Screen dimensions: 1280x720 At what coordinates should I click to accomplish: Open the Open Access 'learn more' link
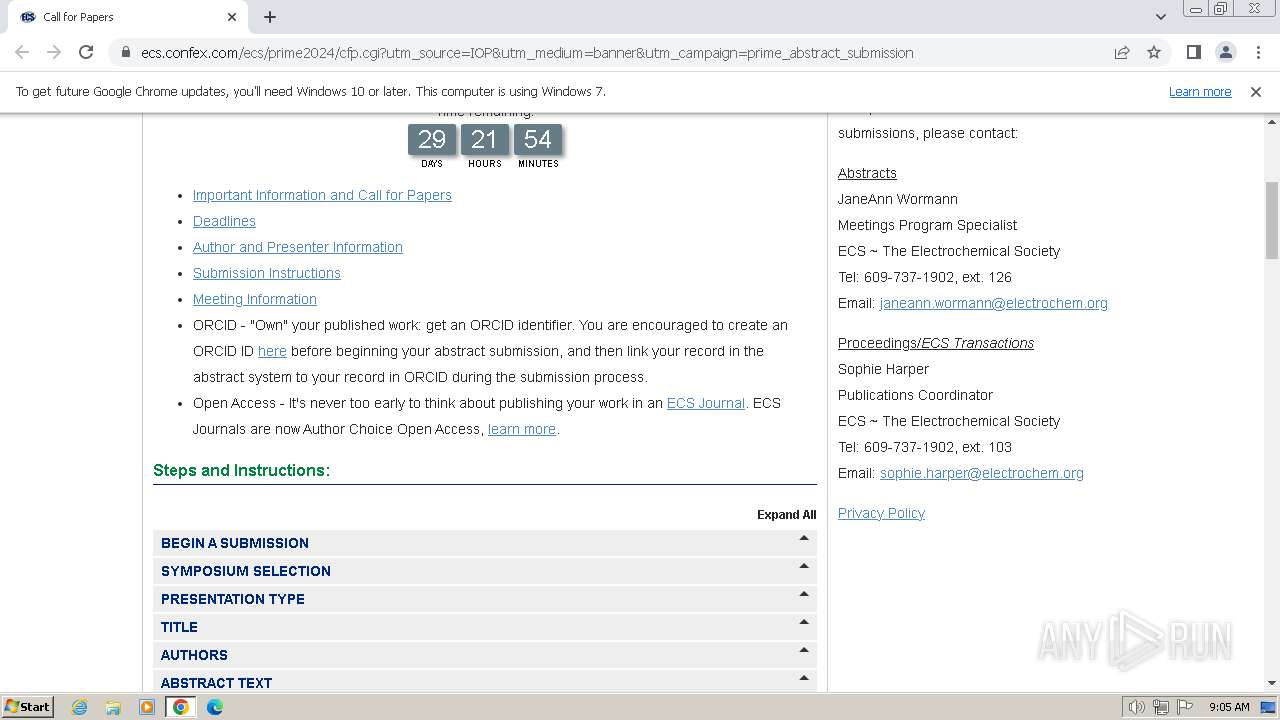pos(522,429)
